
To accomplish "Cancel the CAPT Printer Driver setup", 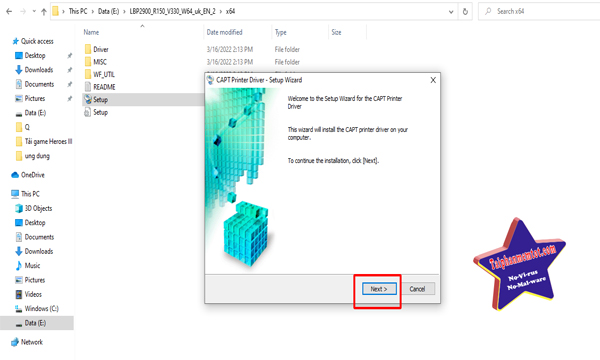I will pos(417,289).
